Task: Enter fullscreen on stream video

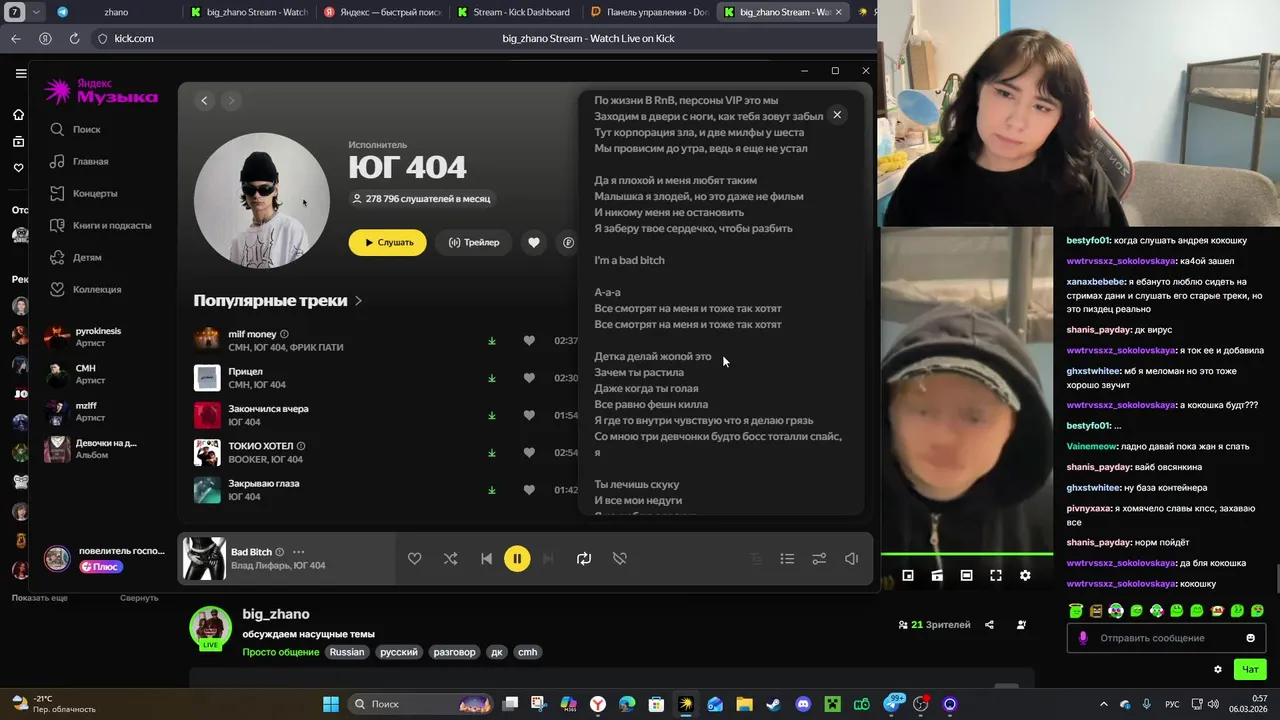Action: pyautogui.click(x=996, y=575)
